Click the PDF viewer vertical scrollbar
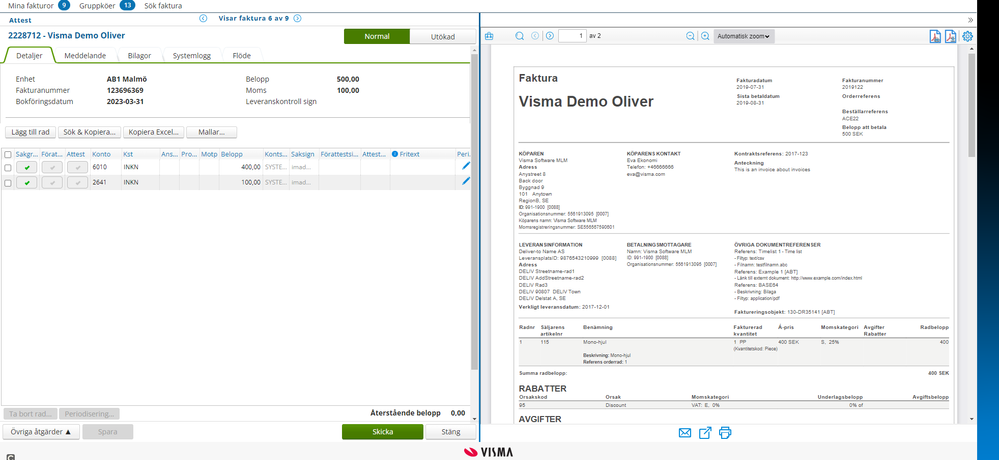999x460 pixels. point(971,105)
